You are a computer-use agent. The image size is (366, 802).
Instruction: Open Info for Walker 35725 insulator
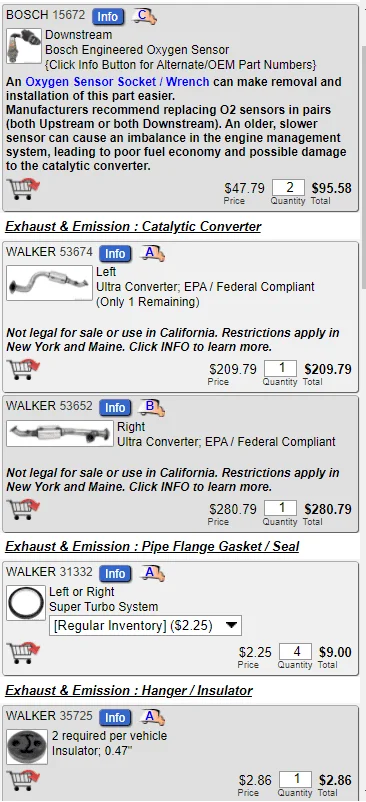(115, 718)
